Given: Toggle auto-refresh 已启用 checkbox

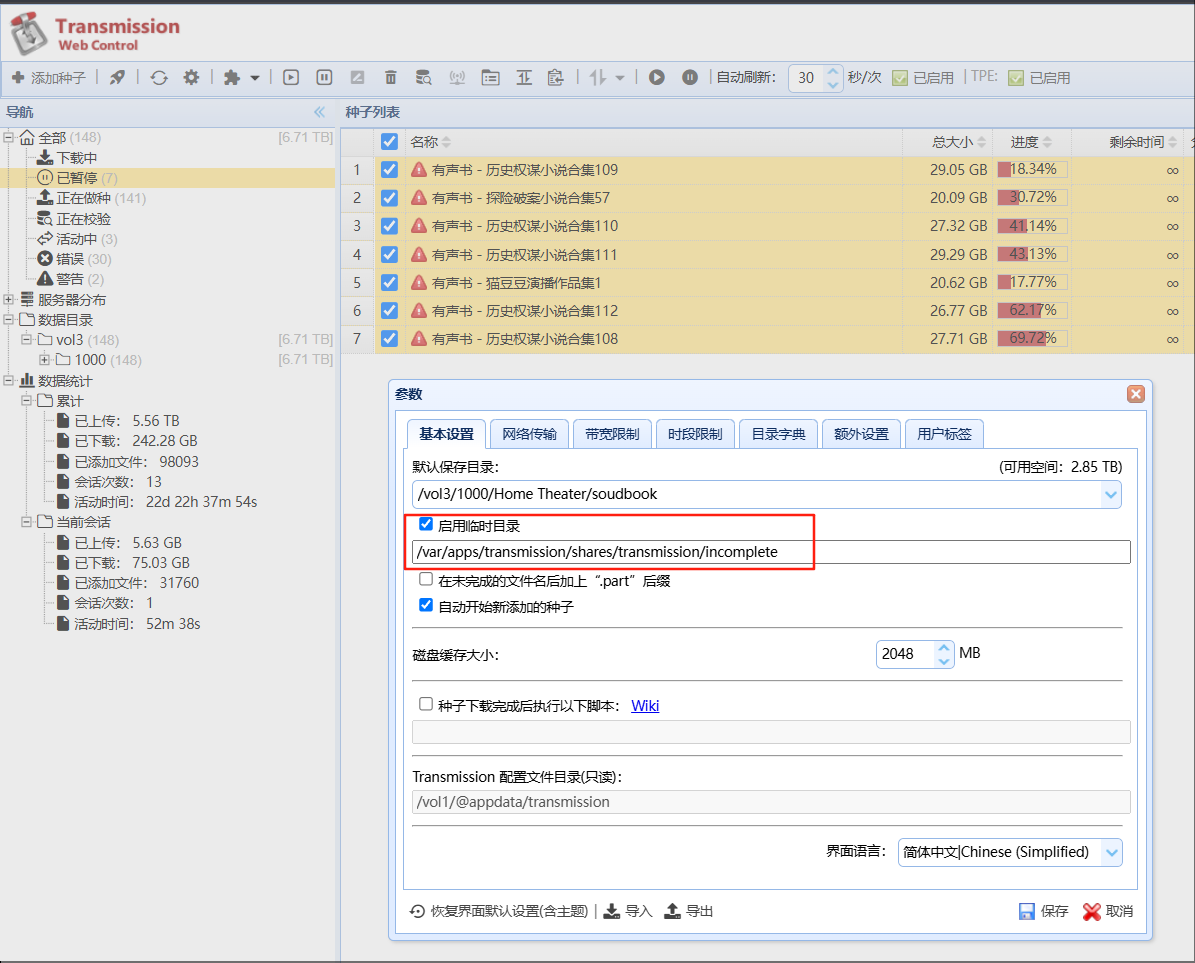Looking at the screenshot, I should 900,78.
